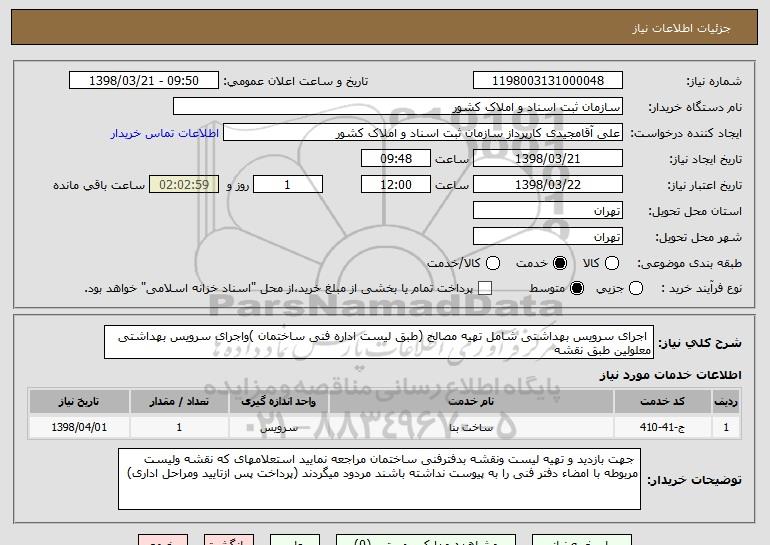Viewport: 770px width, 545px height.
Task: Click the استان محل تحویل field تهران
Action: 548,211
